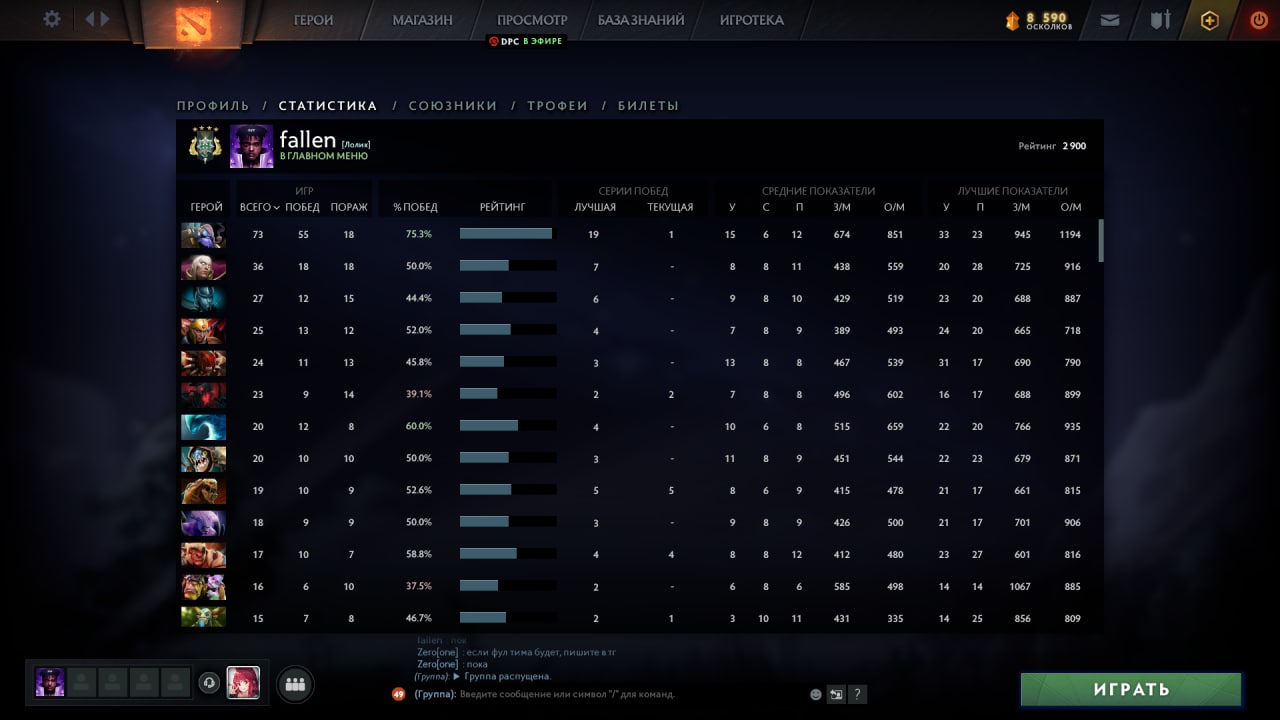Viewport: 1280px width, 720px height.
Task: Open the emoticon smiley picker in chat
Action: 816,694
